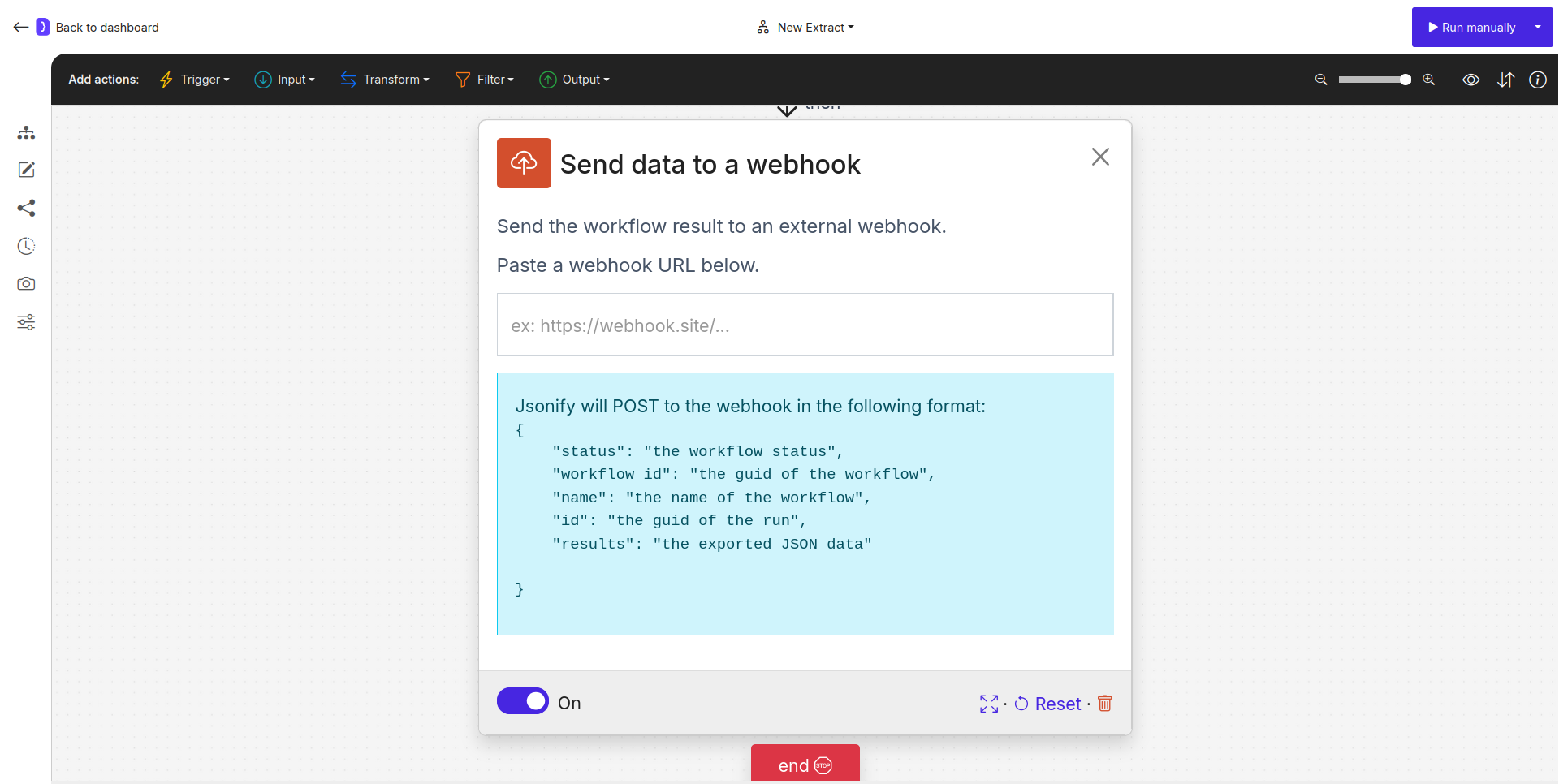Expand the Transform menu
This screenshot has width=1559, height=784.
click(385, 79)
